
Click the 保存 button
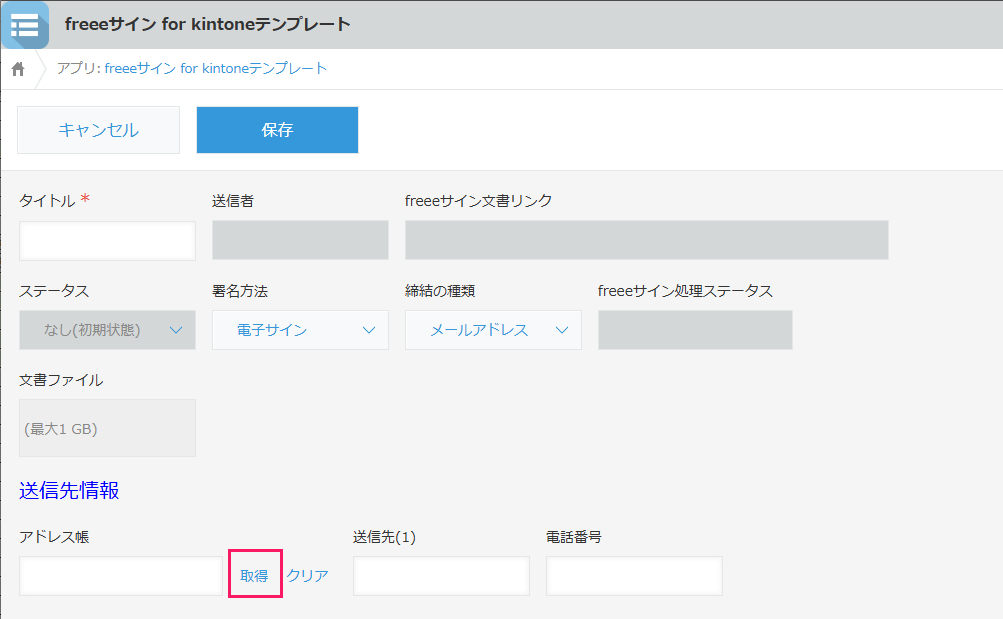[277, 130]
